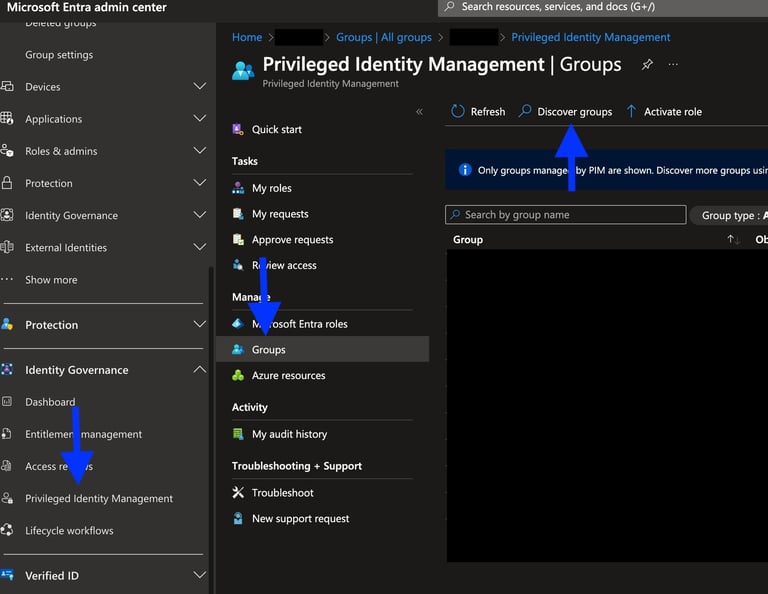Click Show more in left navigation
Image resolution: width=768 pixels, height=594 pixels.
51,280
